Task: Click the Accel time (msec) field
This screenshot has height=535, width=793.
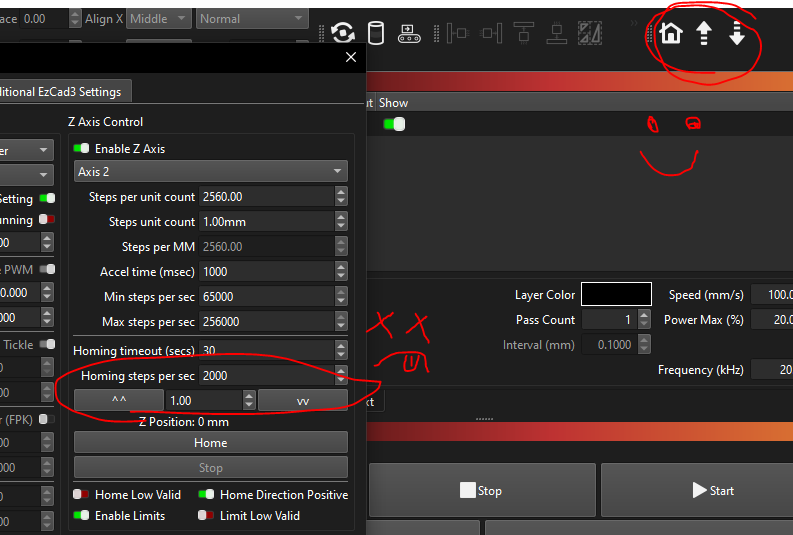Action: (x=267, y=272)
